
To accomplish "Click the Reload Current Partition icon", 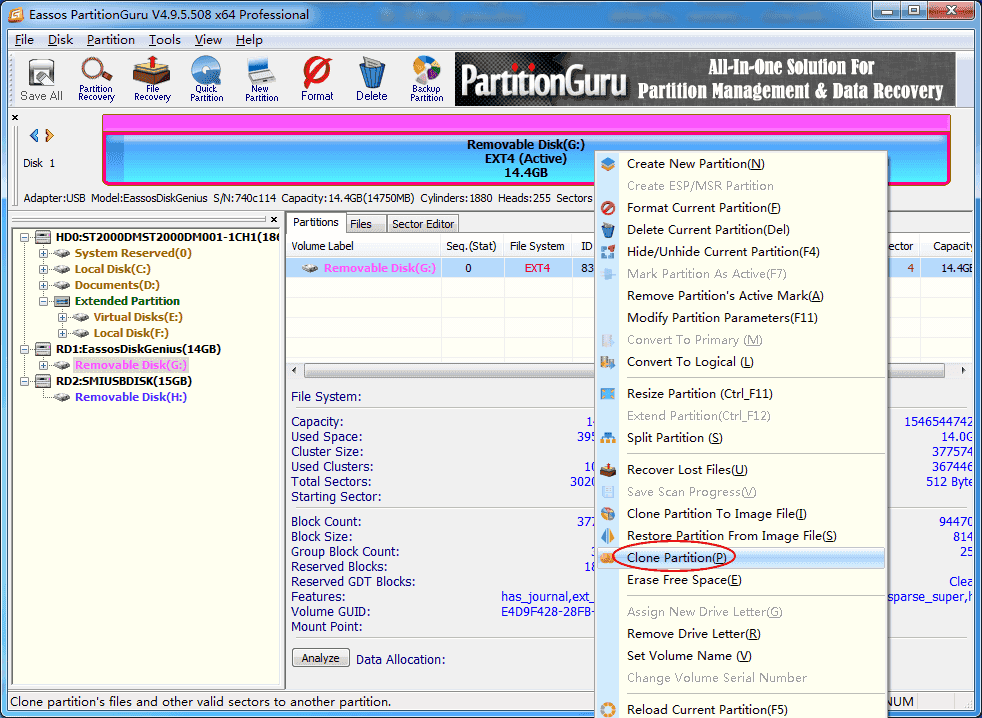I will click(x=608, y=710).
